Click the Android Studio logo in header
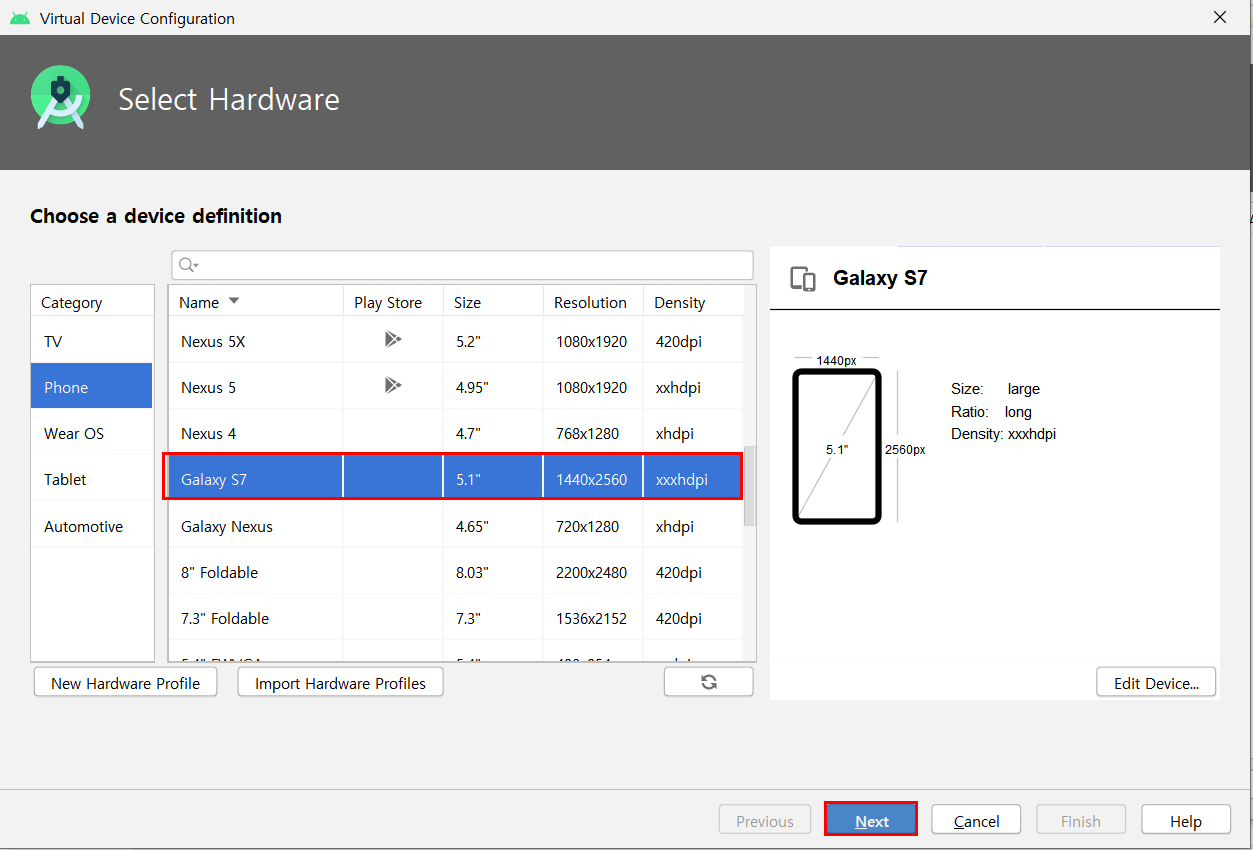Viewport: 1253px width, 850px height. 61,98
